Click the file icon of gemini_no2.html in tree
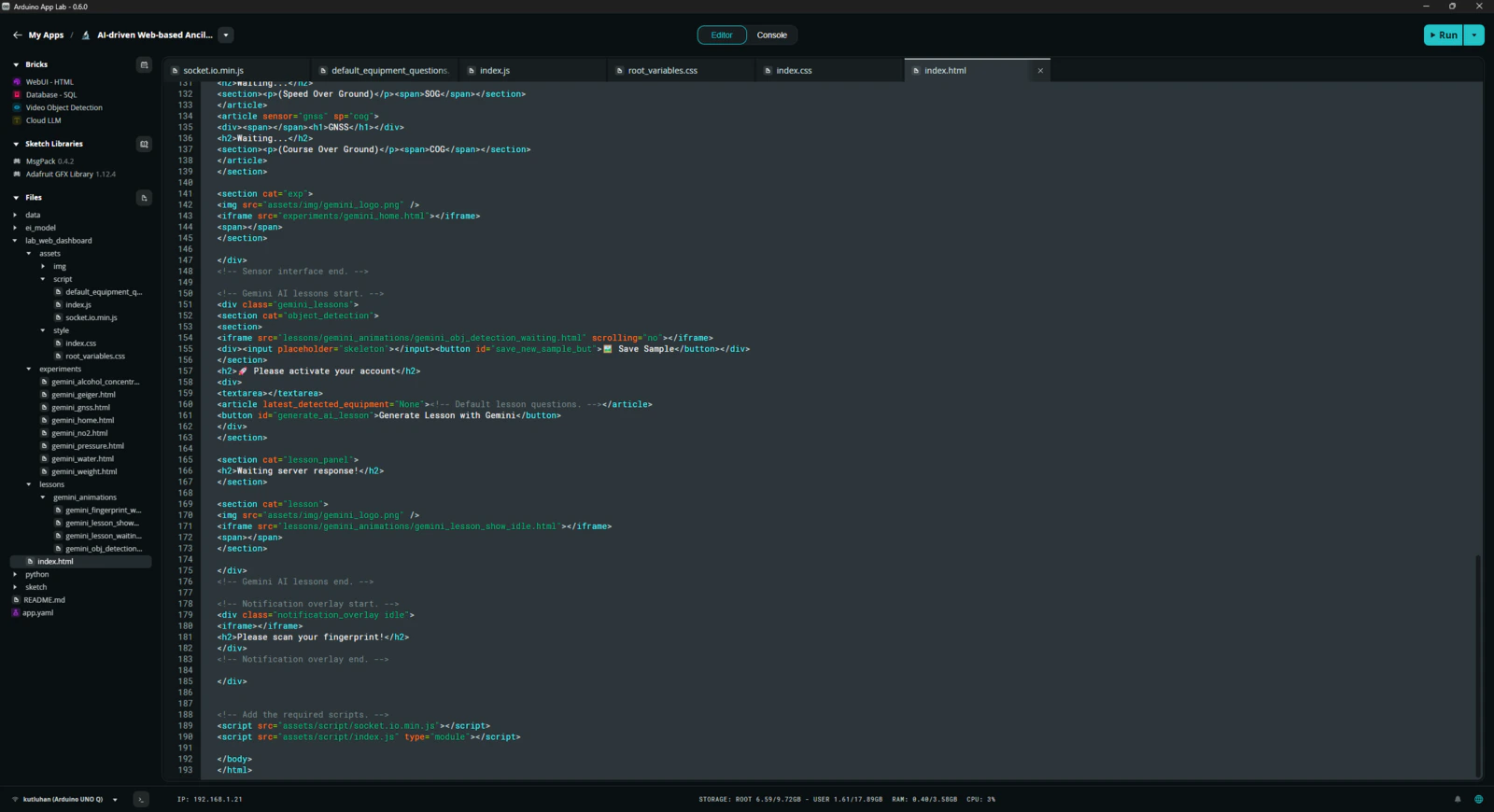The width and height of the screenshot is (1494, 812). [44, 433]
